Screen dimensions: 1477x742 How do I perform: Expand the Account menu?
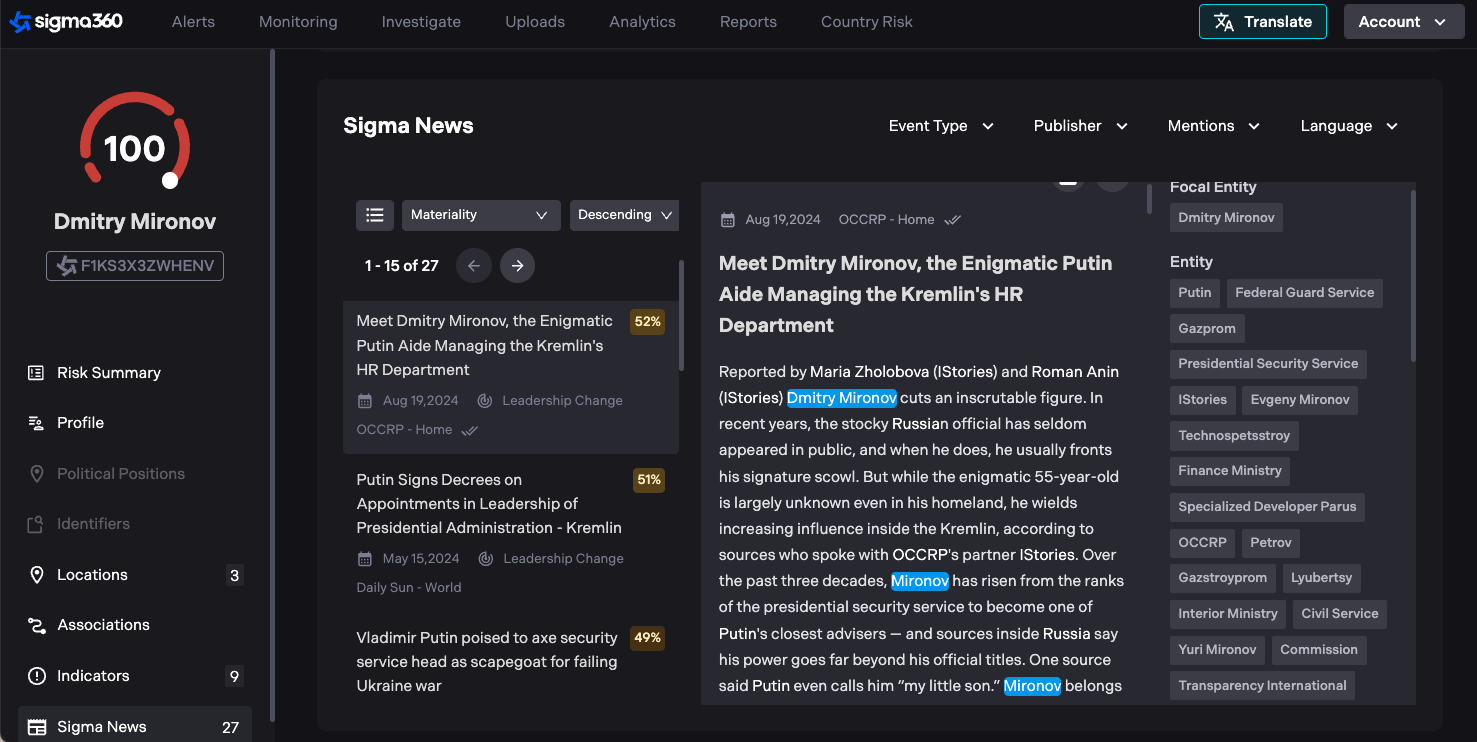(x=1403, y=22)
